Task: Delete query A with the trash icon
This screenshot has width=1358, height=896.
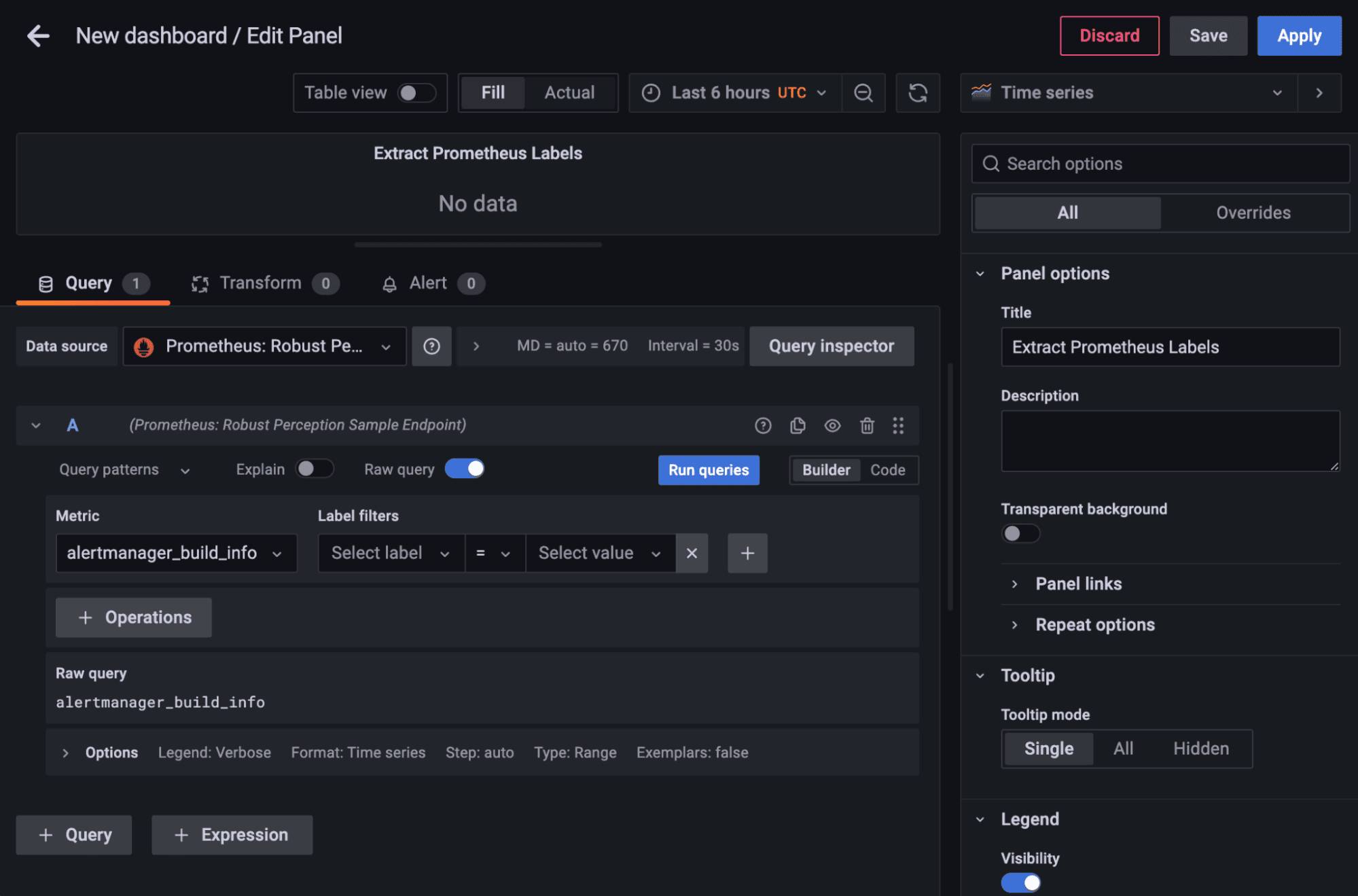Action: (867, 426)
